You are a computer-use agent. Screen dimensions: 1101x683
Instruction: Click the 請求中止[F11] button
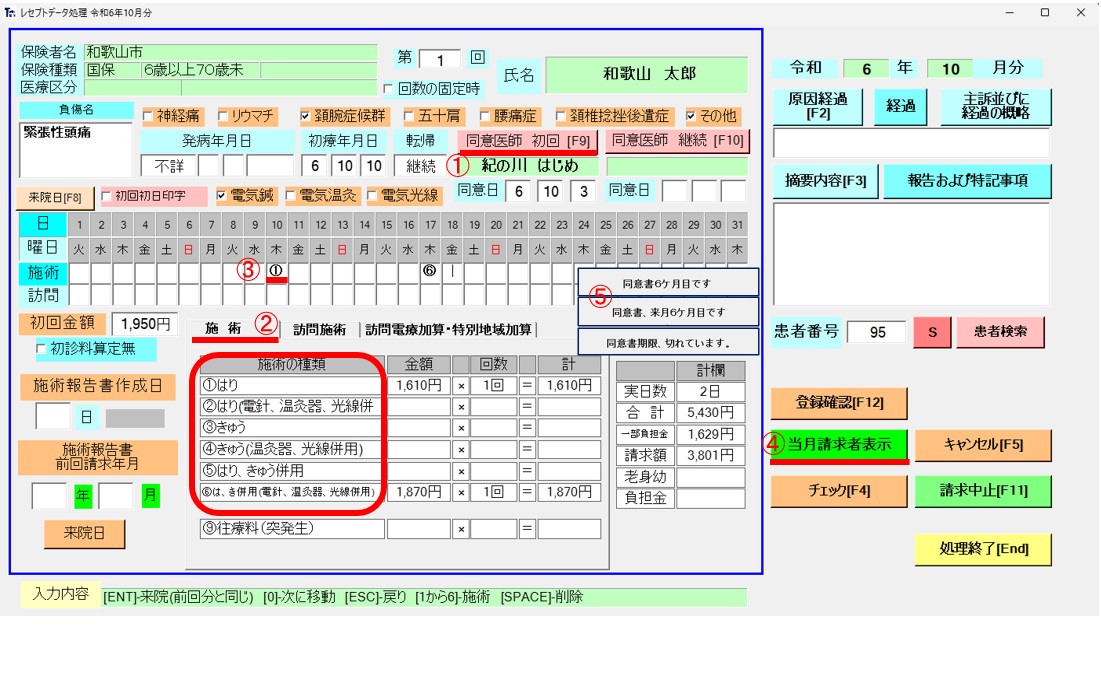coord(984,491)
